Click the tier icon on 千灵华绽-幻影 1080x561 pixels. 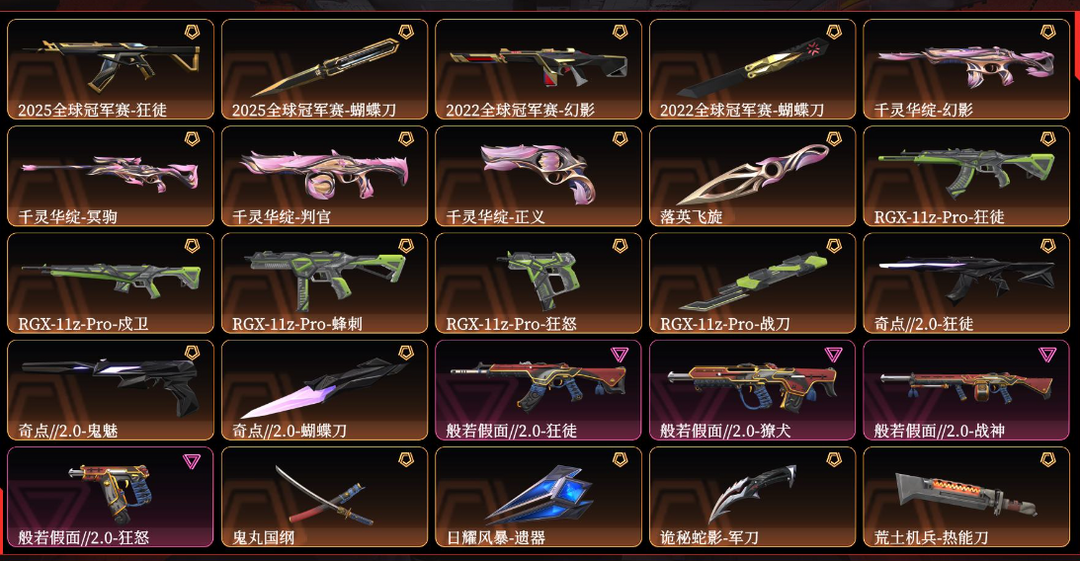tap(1048, 32)
